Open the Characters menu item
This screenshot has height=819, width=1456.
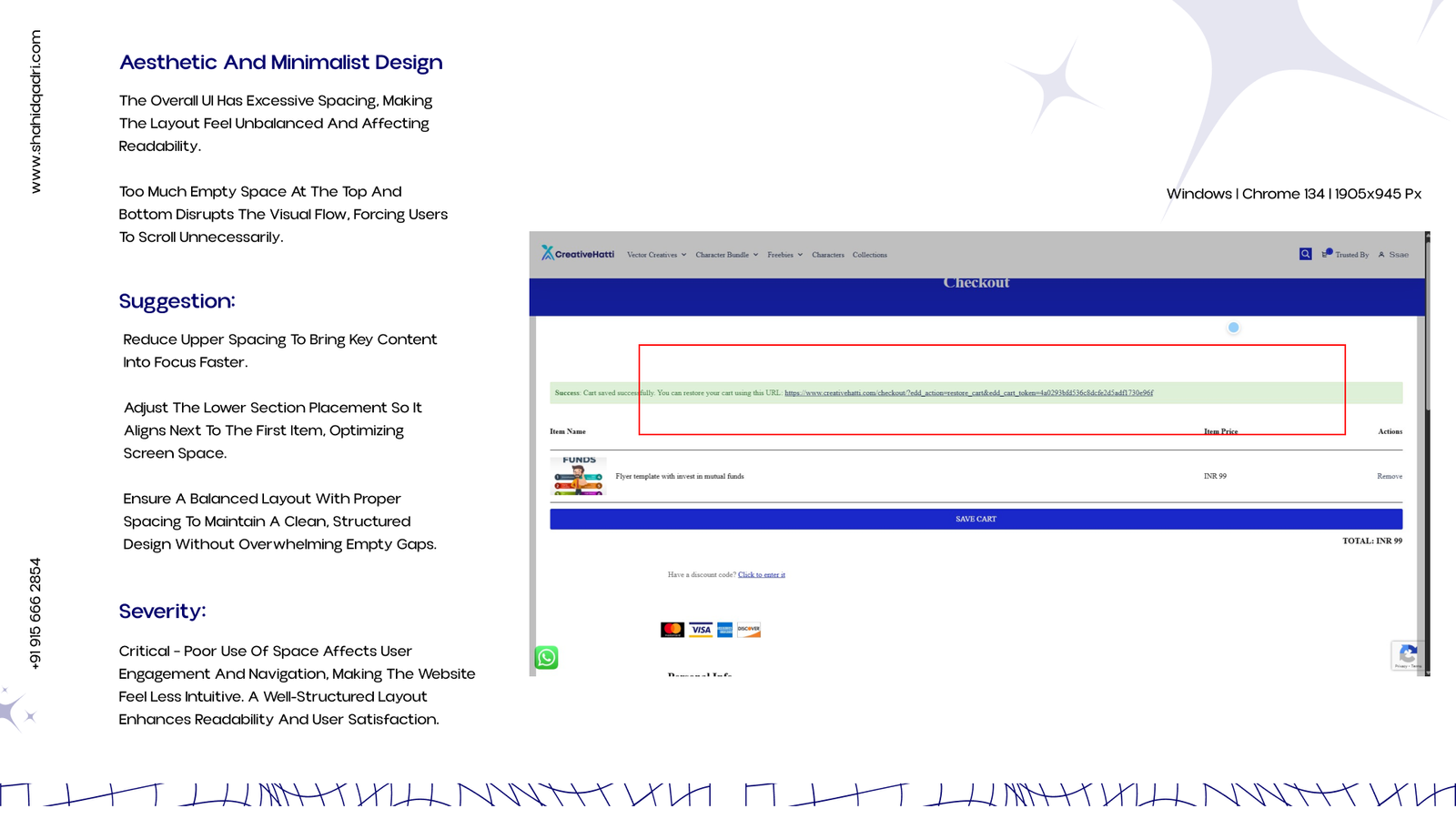pyautogui.click(x=827, y=255)
